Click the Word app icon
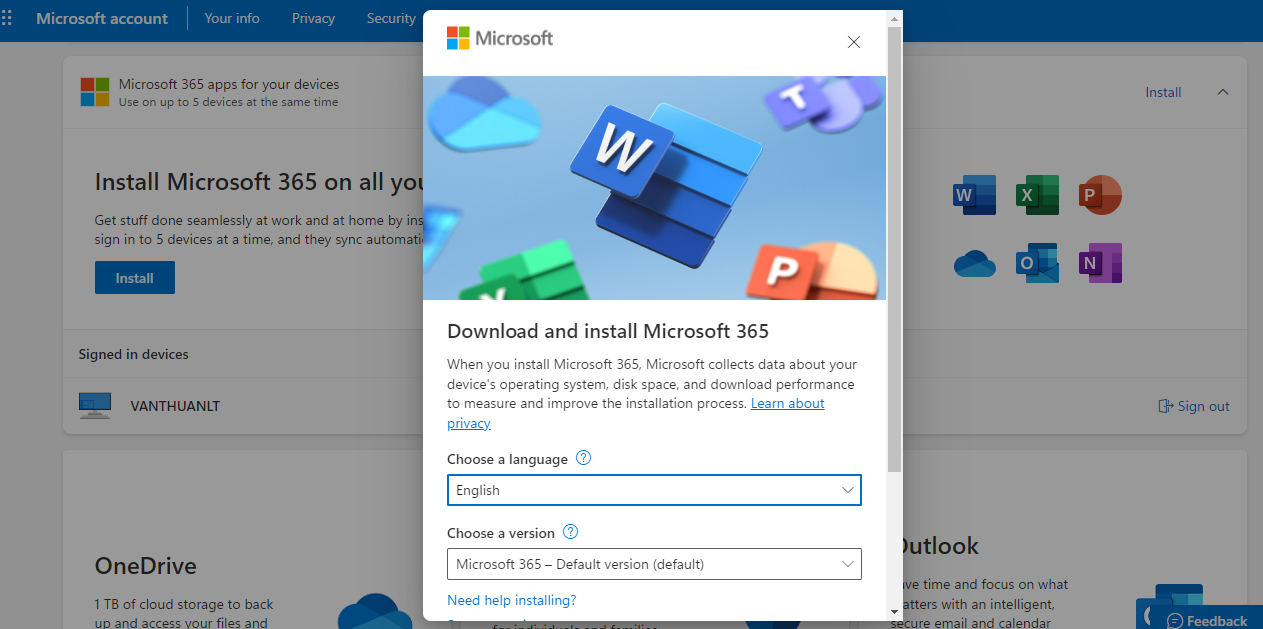The image size is (1263, 629). 974,195
